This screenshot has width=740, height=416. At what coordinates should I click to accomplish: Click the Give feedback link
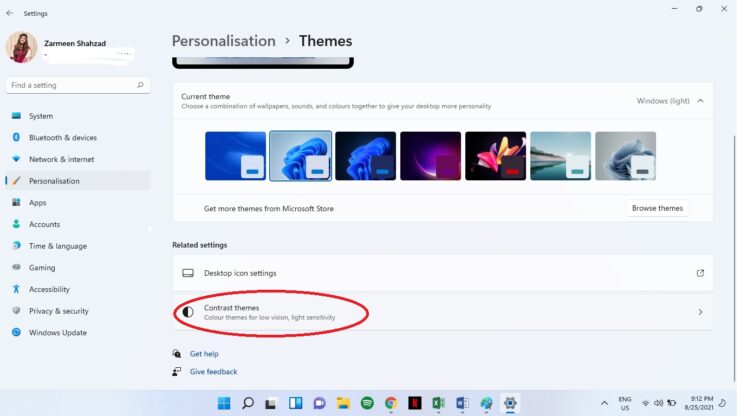tap(213, 372)
